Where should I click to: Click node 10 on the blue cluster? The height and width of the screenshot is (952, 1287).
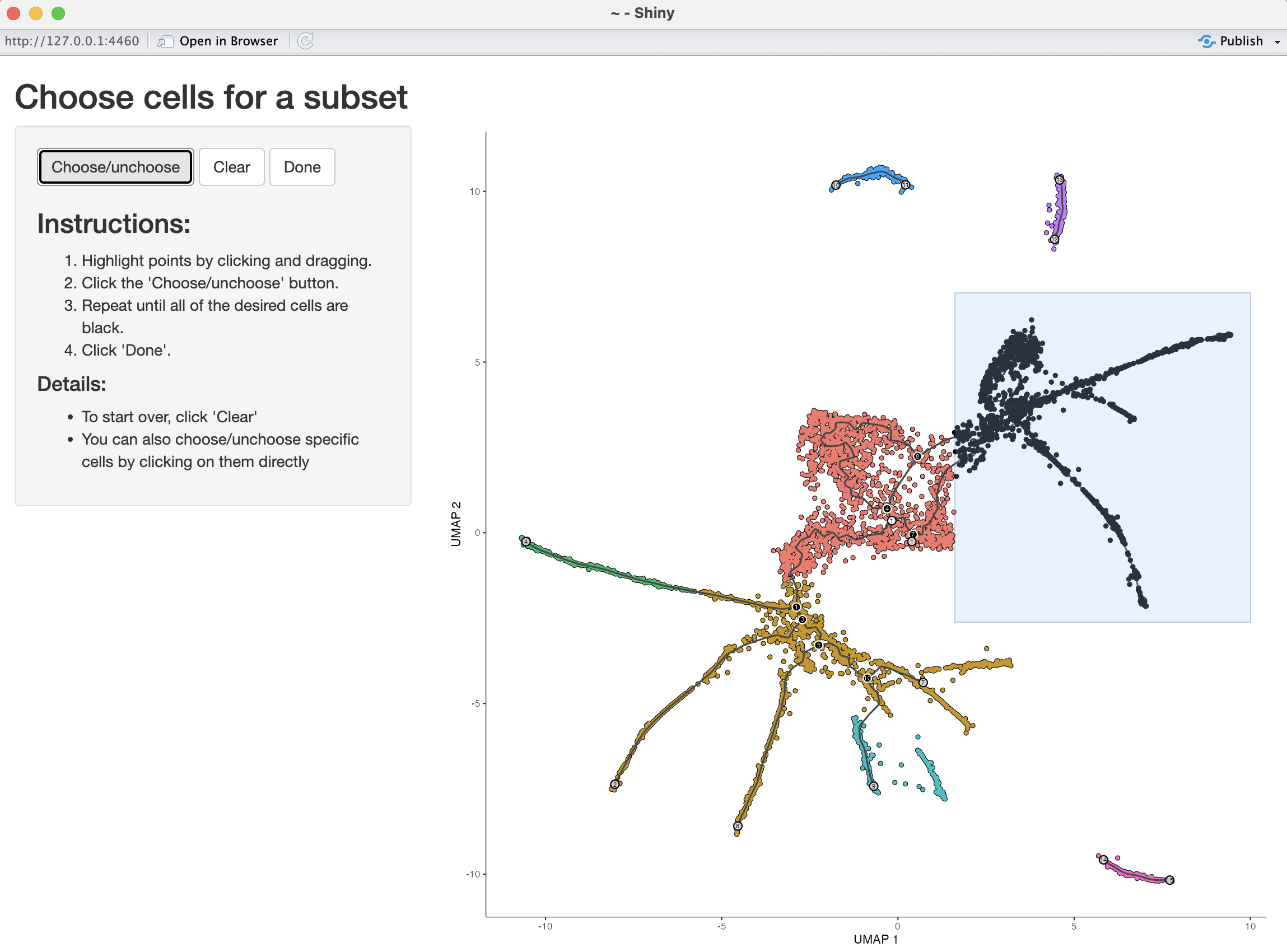836,185
